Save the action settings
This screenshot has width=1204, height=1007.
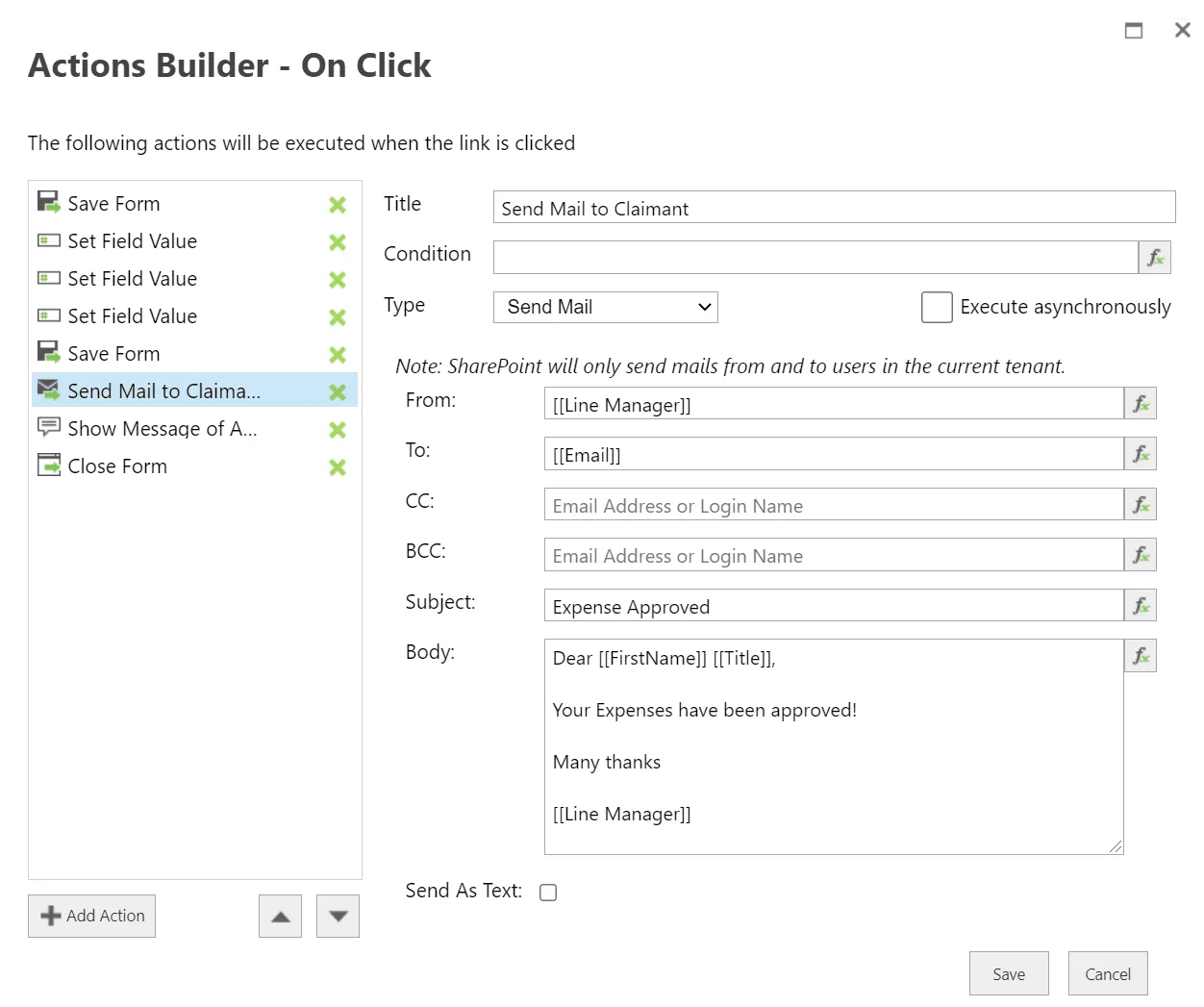coord(1009,972)
